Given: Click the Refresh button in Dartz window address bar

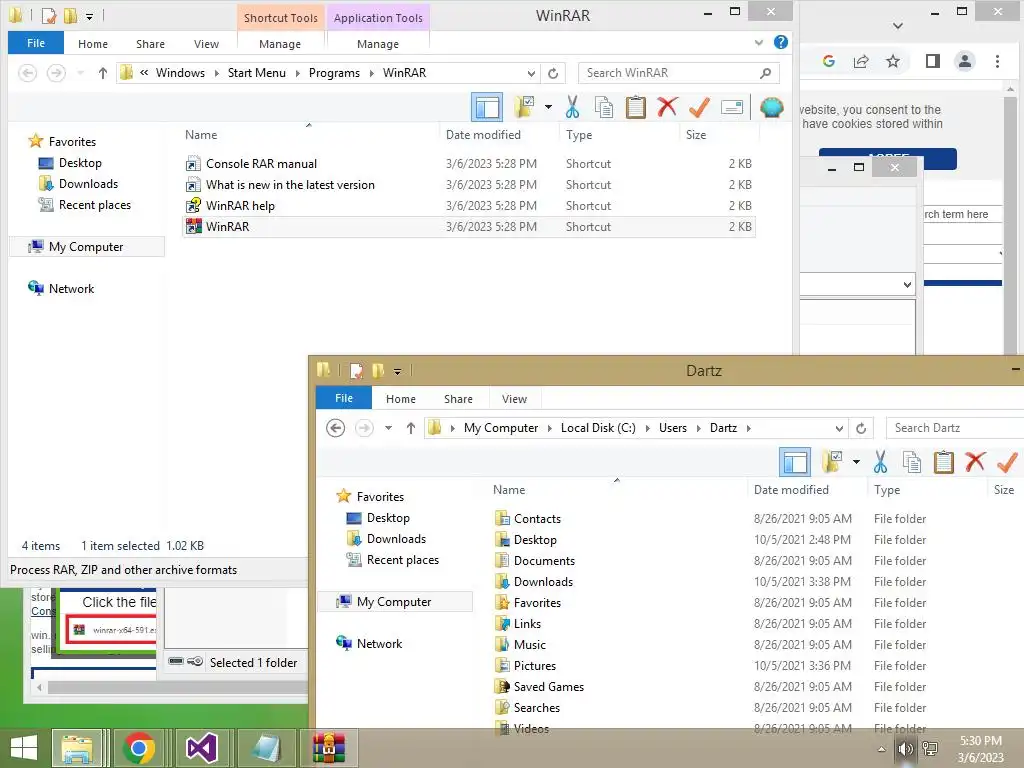Looking at the screenshot, I should [x=861, y=428].
